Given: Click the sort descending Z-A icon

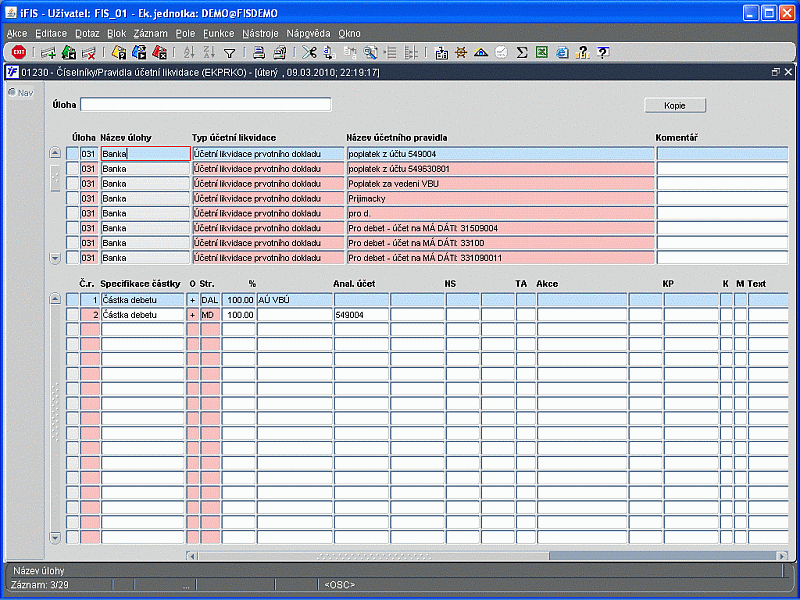Looking at the screenshot, I should pos(209,53).
